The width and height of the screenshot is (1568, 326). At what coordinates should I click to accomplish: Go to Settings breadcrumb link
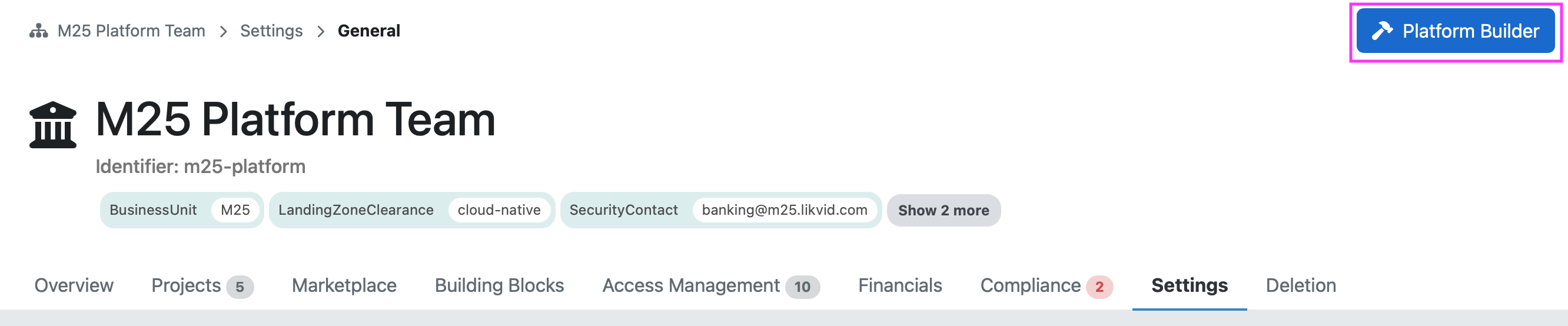(x=271, y=31)
